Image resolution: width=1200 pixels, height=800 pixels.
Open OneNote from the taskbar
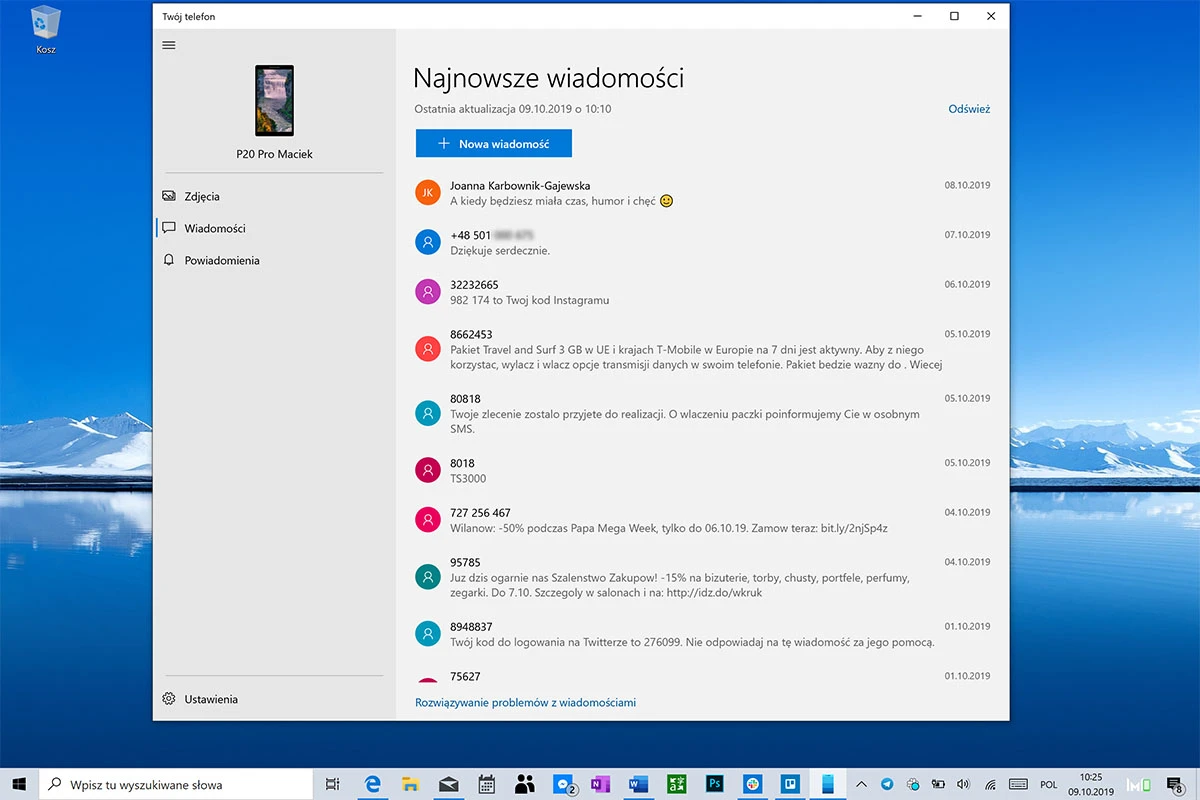601,785
